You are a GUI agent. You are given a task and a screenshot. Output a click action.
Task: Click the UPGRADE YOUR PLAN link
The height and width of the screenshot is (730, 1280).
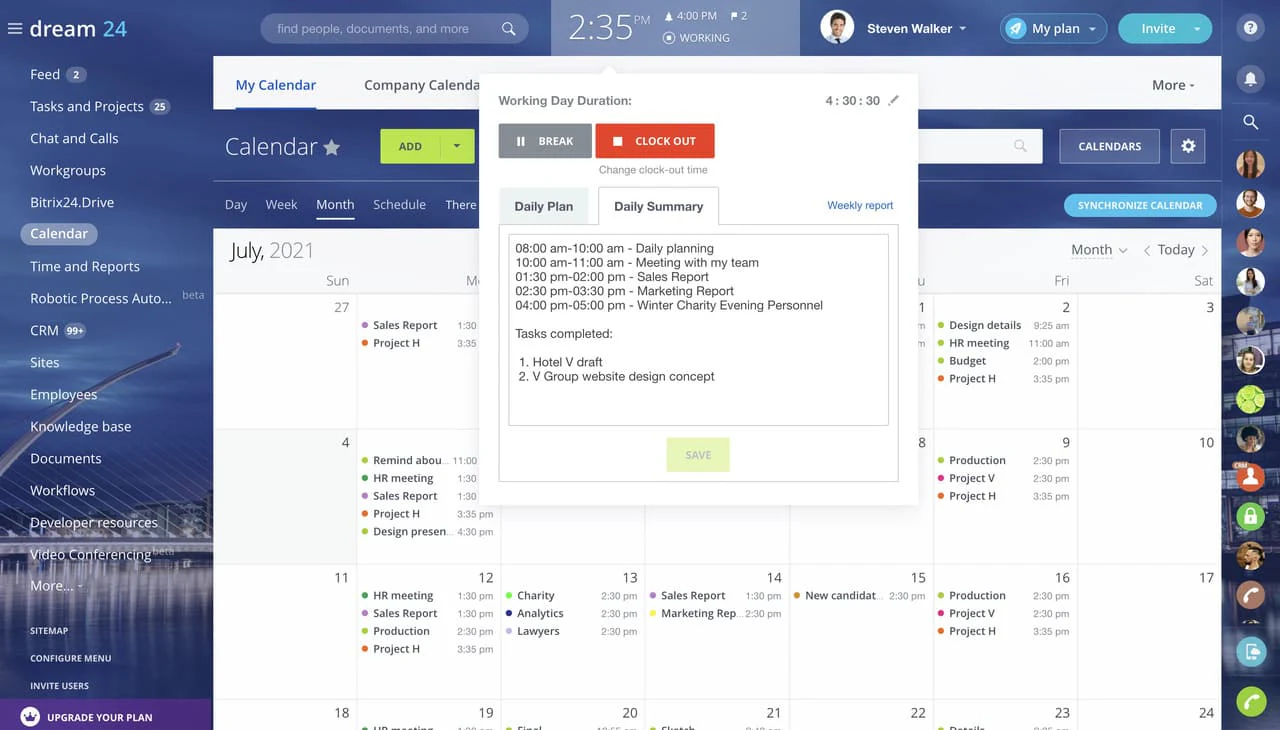[100, 717]
